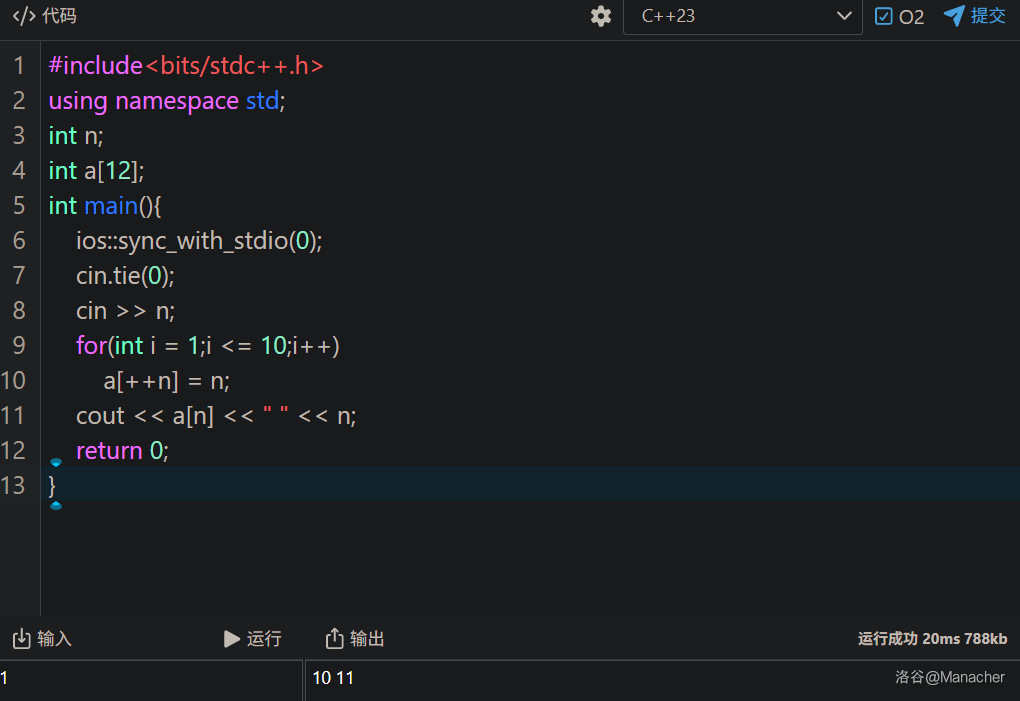Click the 运行成功 20ms 788kb status text

[x=932, y=638]
